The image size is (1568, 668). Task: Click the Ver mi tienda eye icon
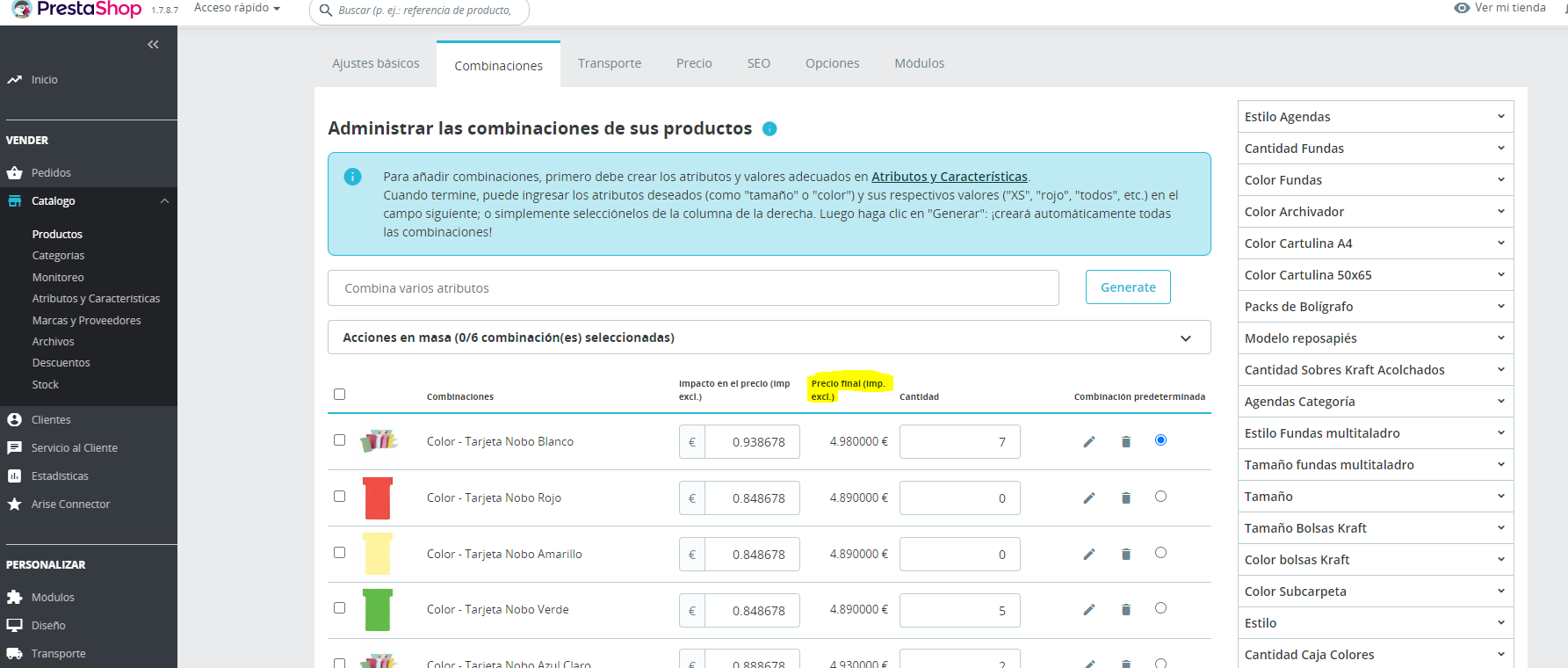(x=1462, y=8)
